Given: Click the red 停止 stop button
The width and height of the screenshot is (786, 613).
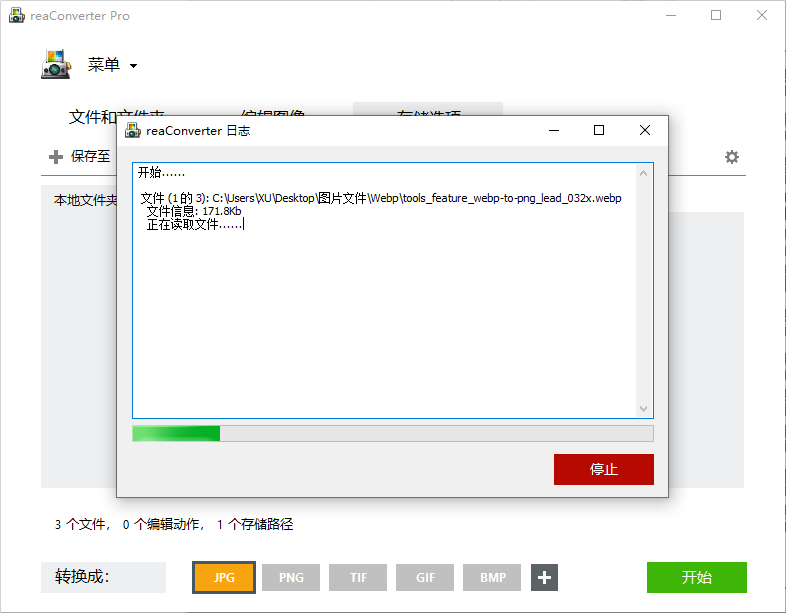Looking at the screenshot, I should pyautogui.click(x=604, y=469).
